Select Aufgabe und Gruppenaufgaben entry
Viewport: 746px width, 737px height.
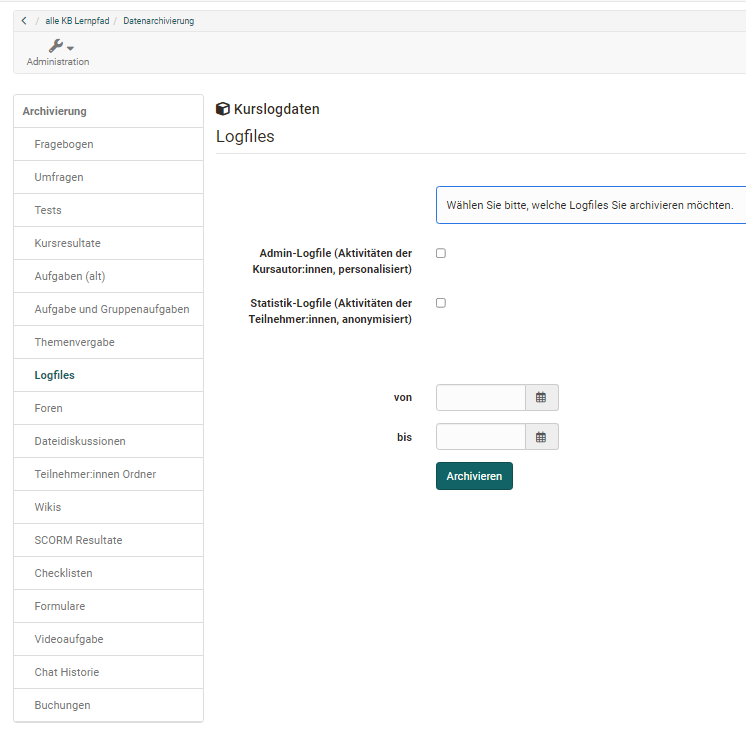(x=112, y=309)
